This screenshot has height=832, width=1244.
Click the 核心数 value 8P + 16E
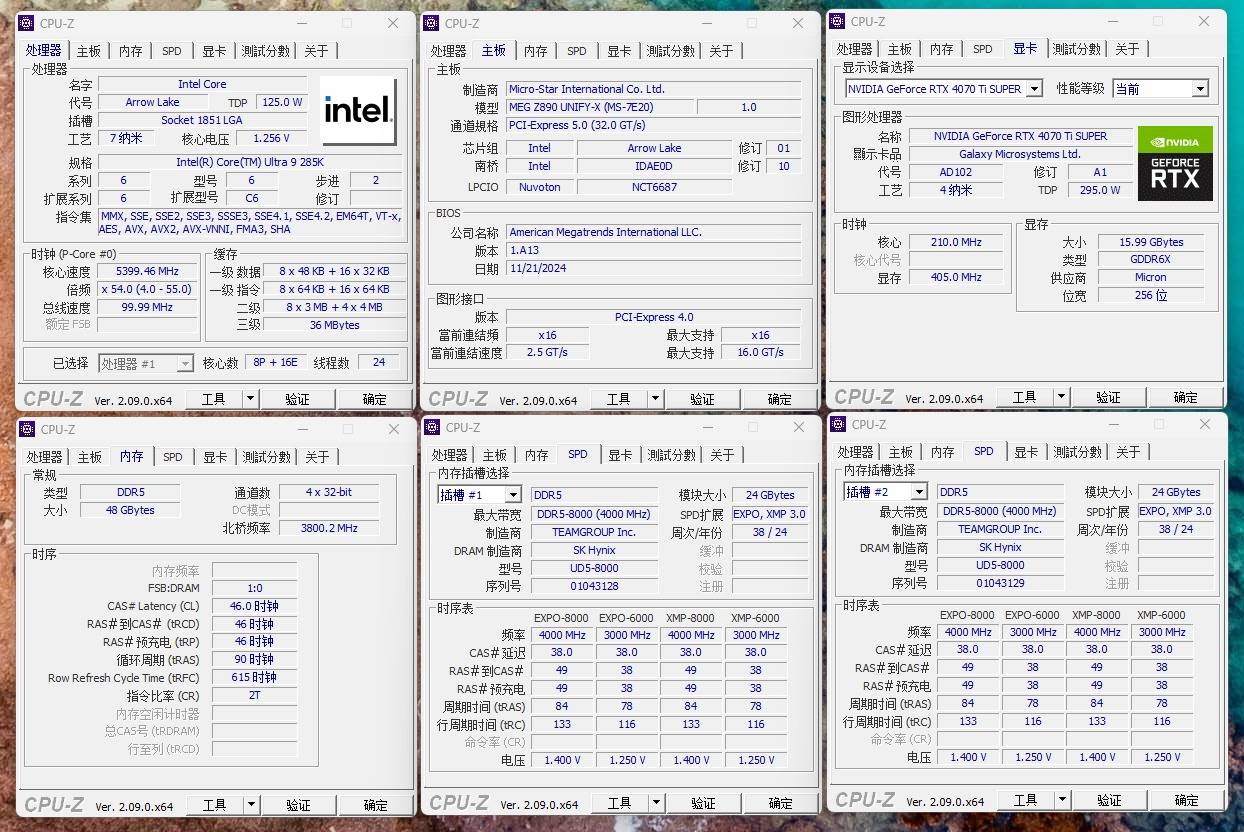pyautogui.click(x=275, y=363)
